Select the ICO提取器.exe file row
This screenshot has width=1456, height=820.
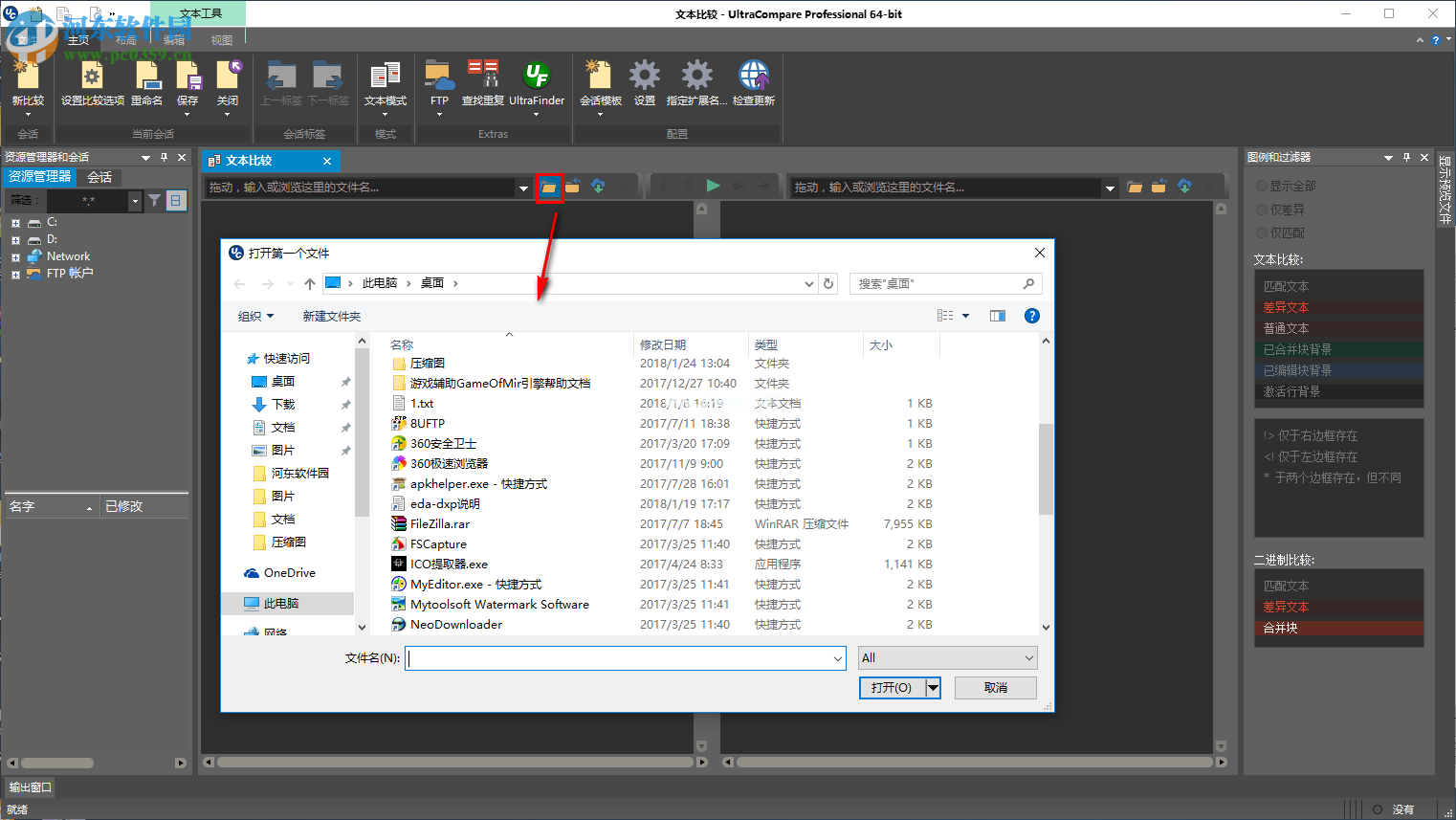662,564
